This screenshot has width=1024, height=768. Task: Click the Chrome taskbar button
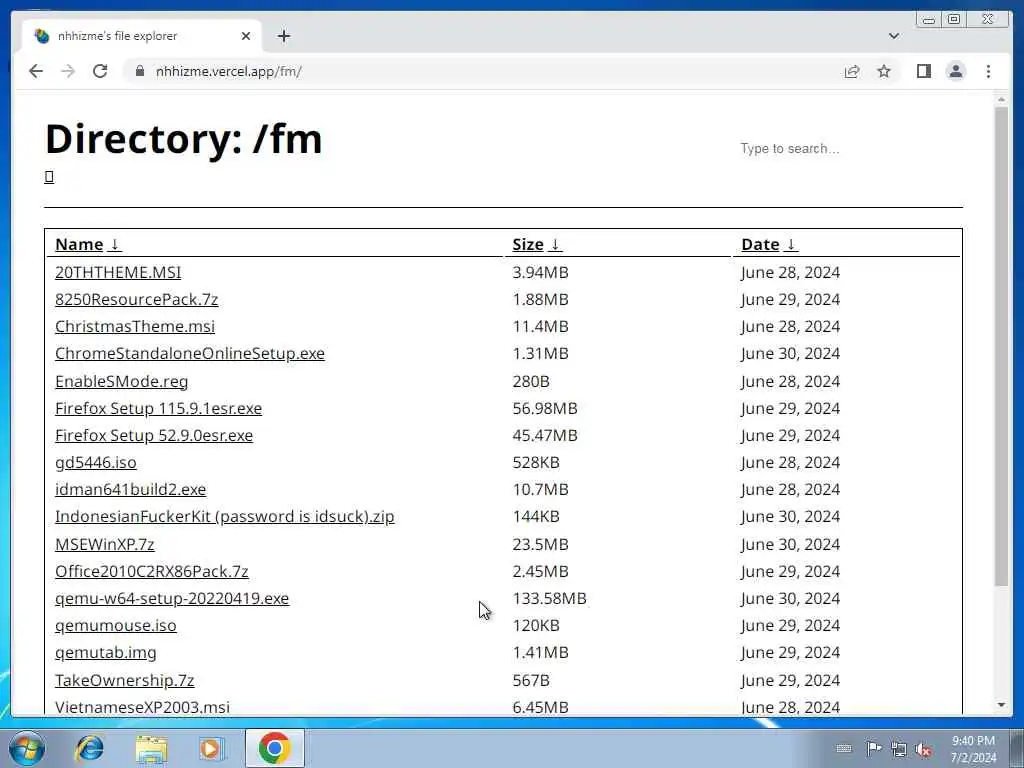[x=274, y=748]
